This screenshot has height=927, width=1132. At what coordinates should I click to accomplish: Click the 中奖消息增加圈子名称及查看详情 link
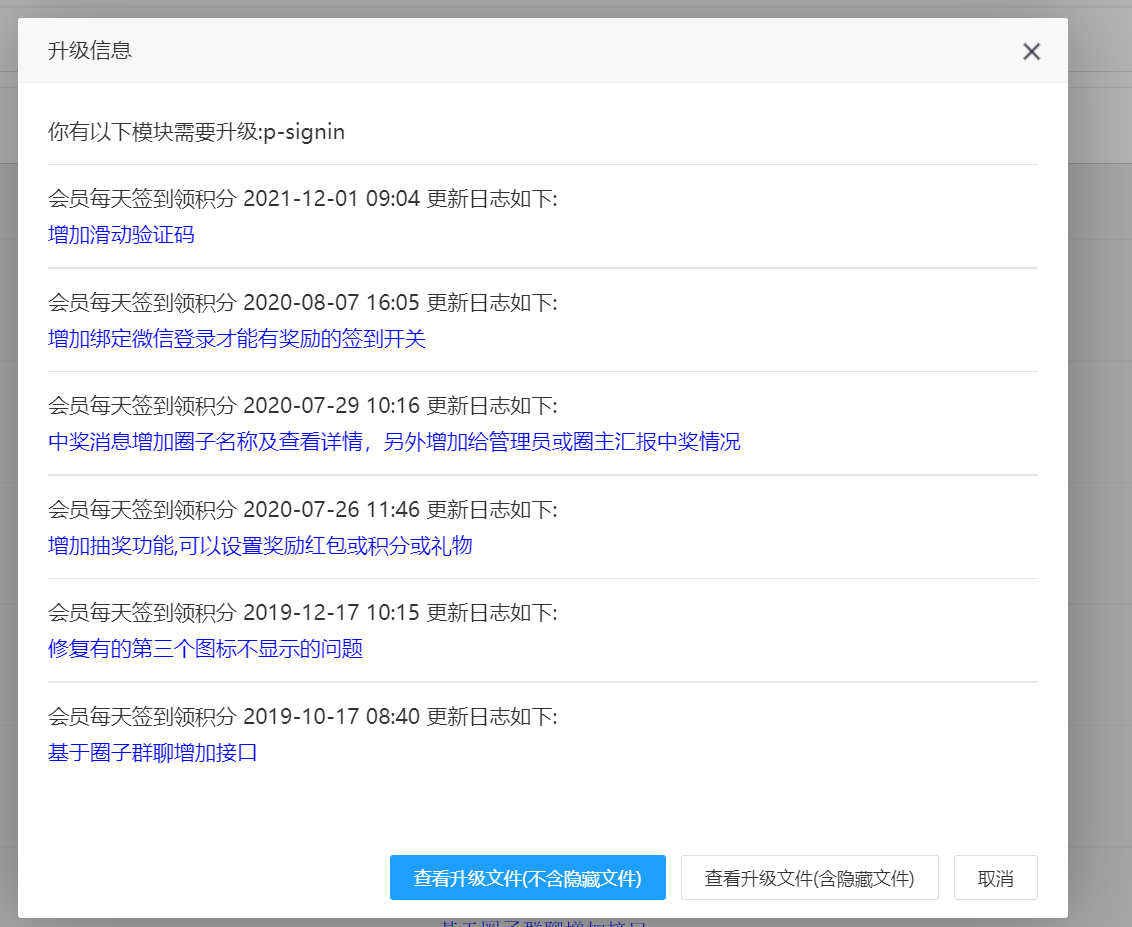point(394,442)
